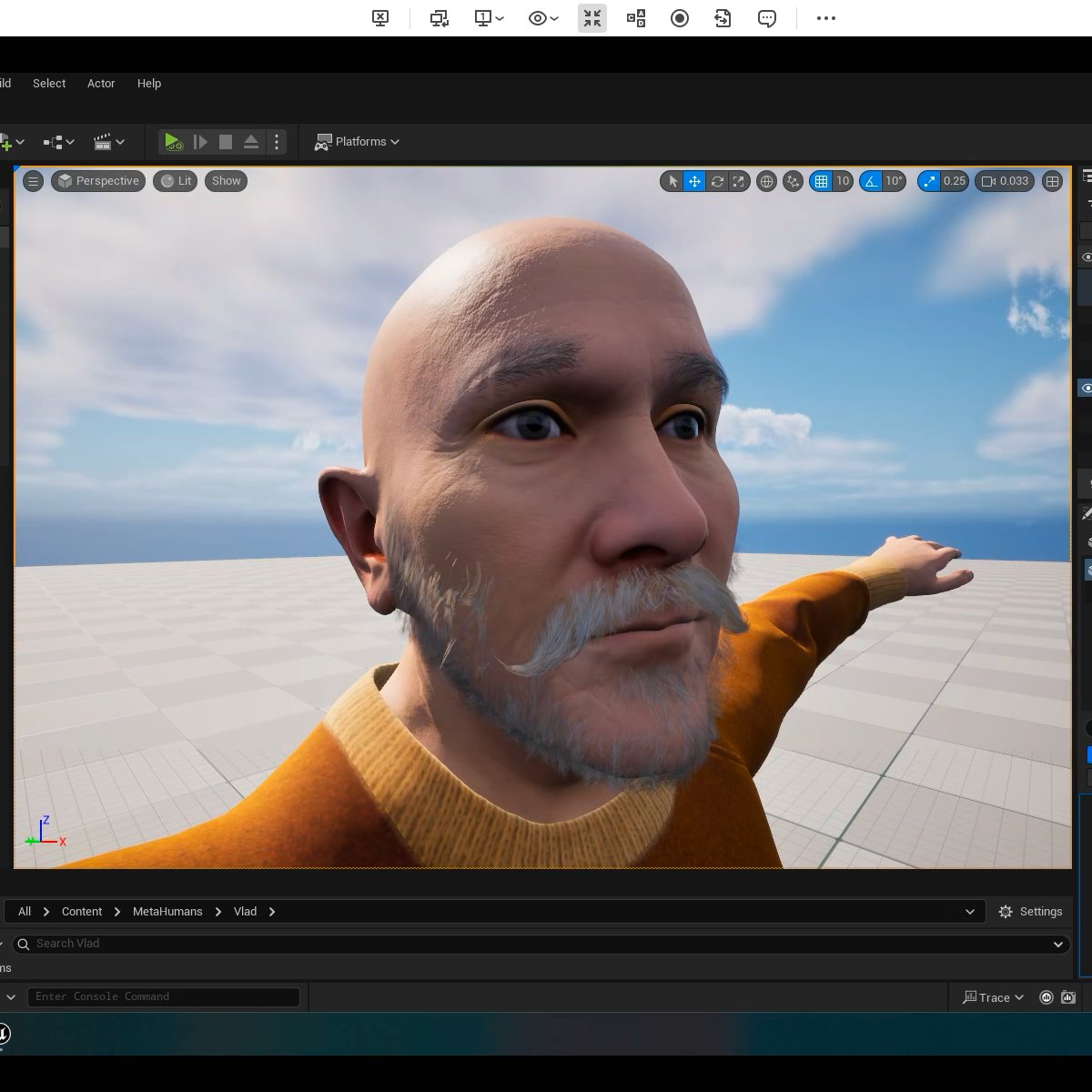
Task: Toggle surface snapping icon
Action: [794, 181]
